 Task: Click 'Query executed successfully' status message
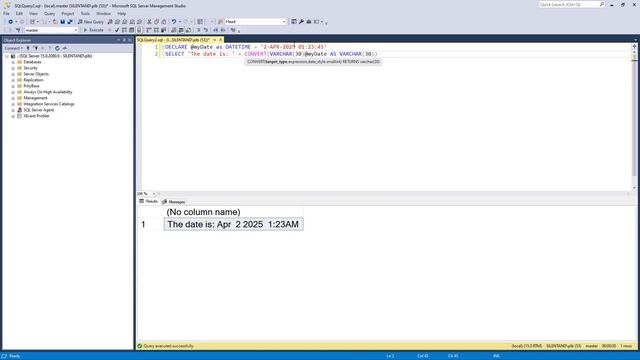(169, 346)
